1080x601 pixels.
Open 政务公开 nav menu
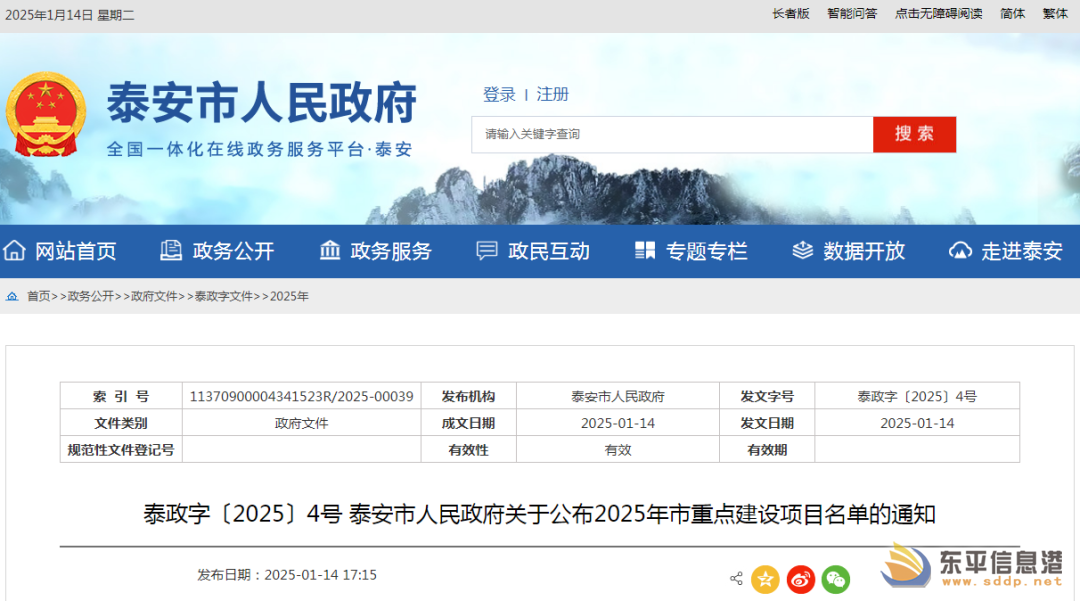point(233,251)
